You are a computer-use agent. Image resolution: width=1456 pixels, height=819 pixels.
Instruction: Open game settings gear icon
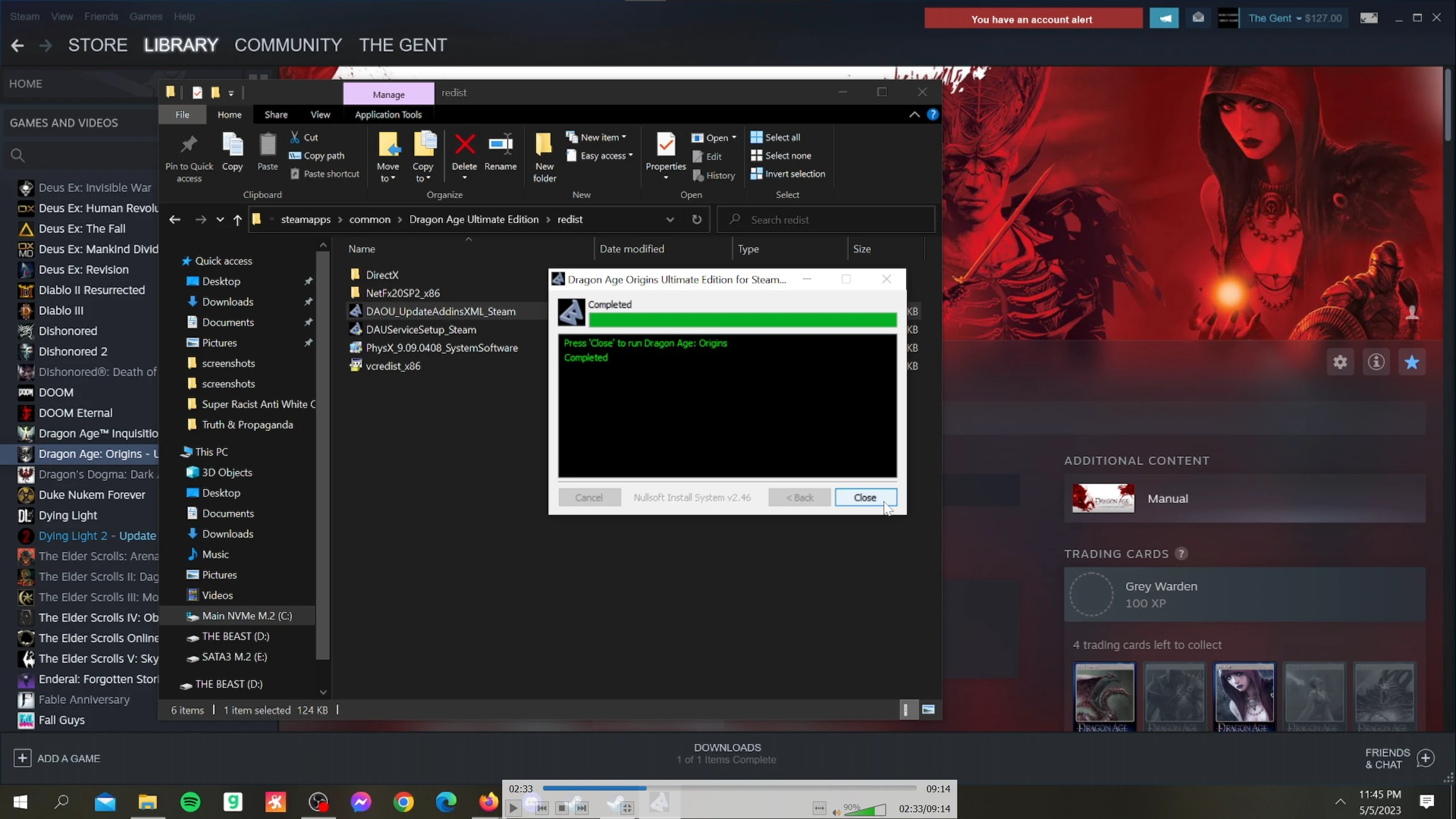click(1340, 362)
